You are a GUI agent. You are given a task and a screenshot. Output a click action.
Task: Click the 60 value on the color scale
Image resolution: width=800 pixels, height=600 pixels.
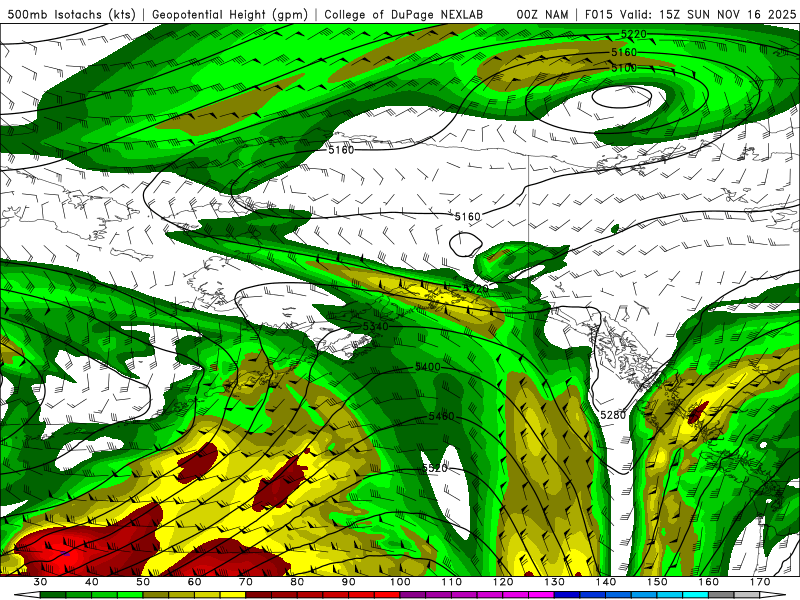(194, 582)
